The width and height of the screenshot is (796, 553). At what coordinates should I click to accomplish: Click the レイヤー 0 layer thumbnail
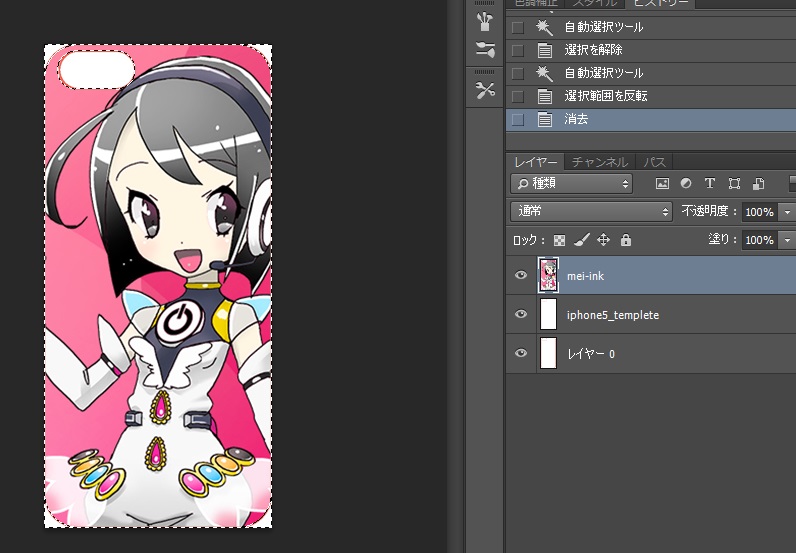click(548, 353)
